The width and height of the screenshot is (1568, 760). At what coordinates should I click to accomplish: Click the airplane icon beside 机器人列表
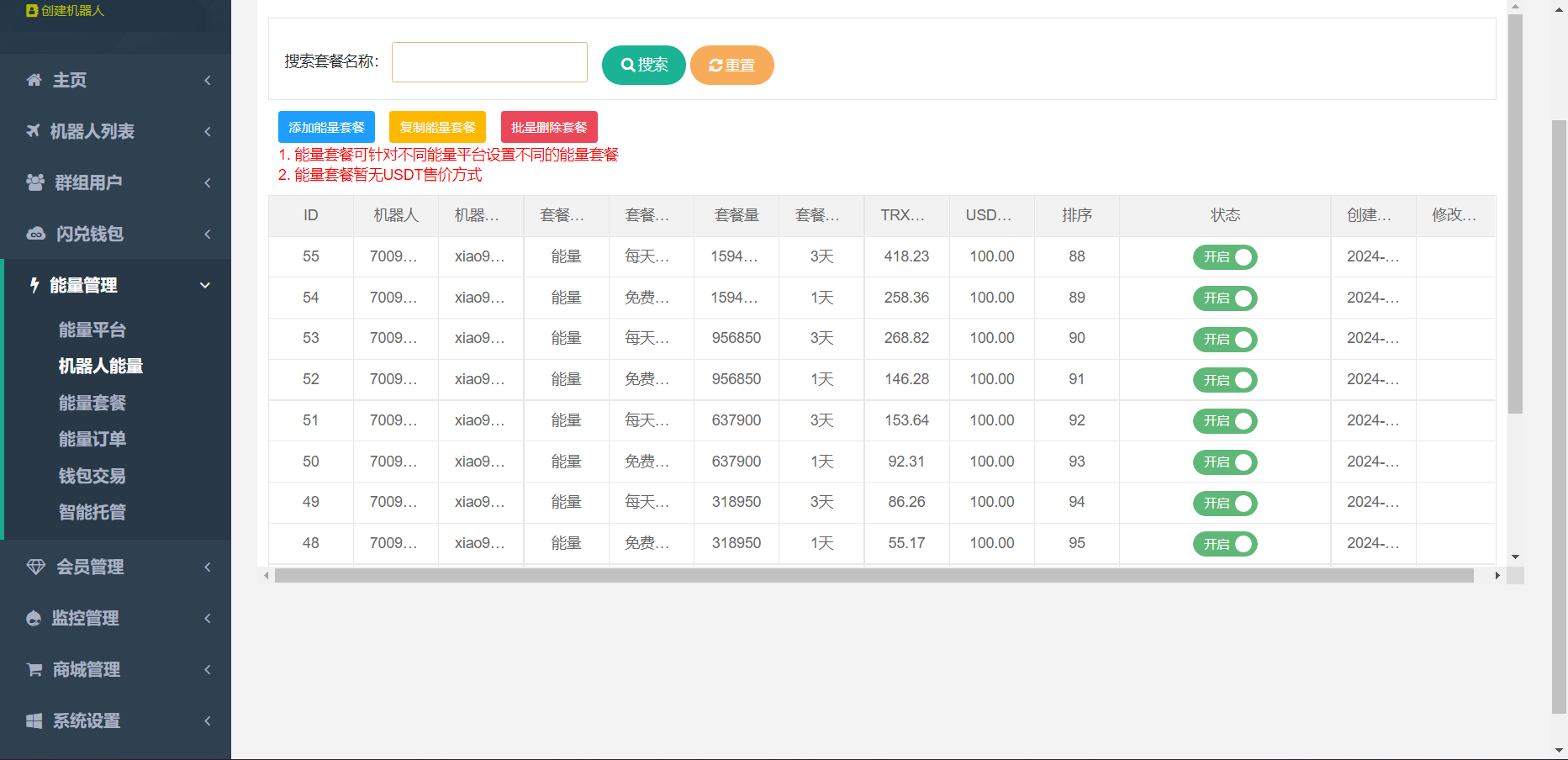33,131
